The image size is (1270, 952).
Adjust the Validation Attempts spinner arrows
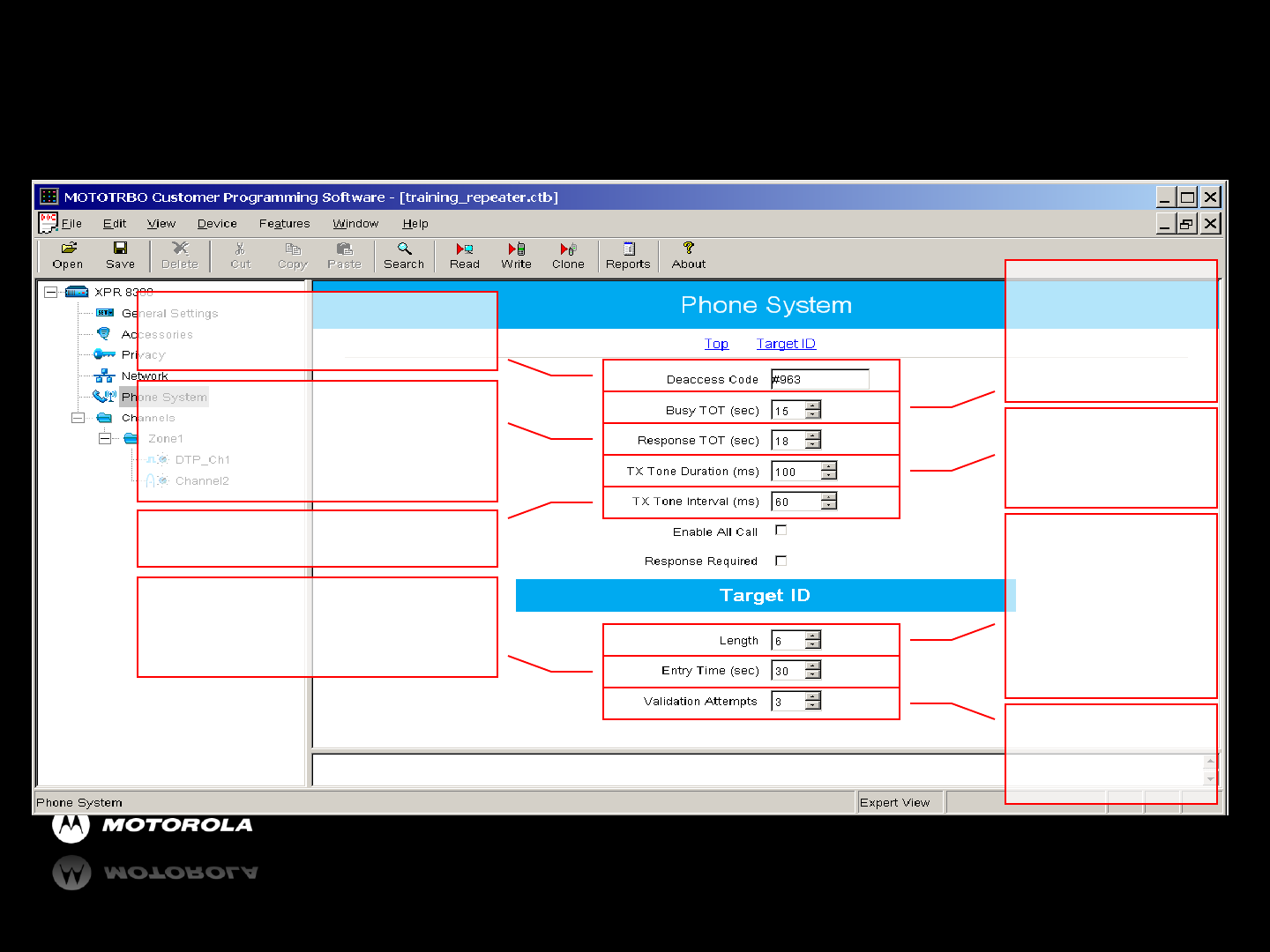click(x=813, y=701)
